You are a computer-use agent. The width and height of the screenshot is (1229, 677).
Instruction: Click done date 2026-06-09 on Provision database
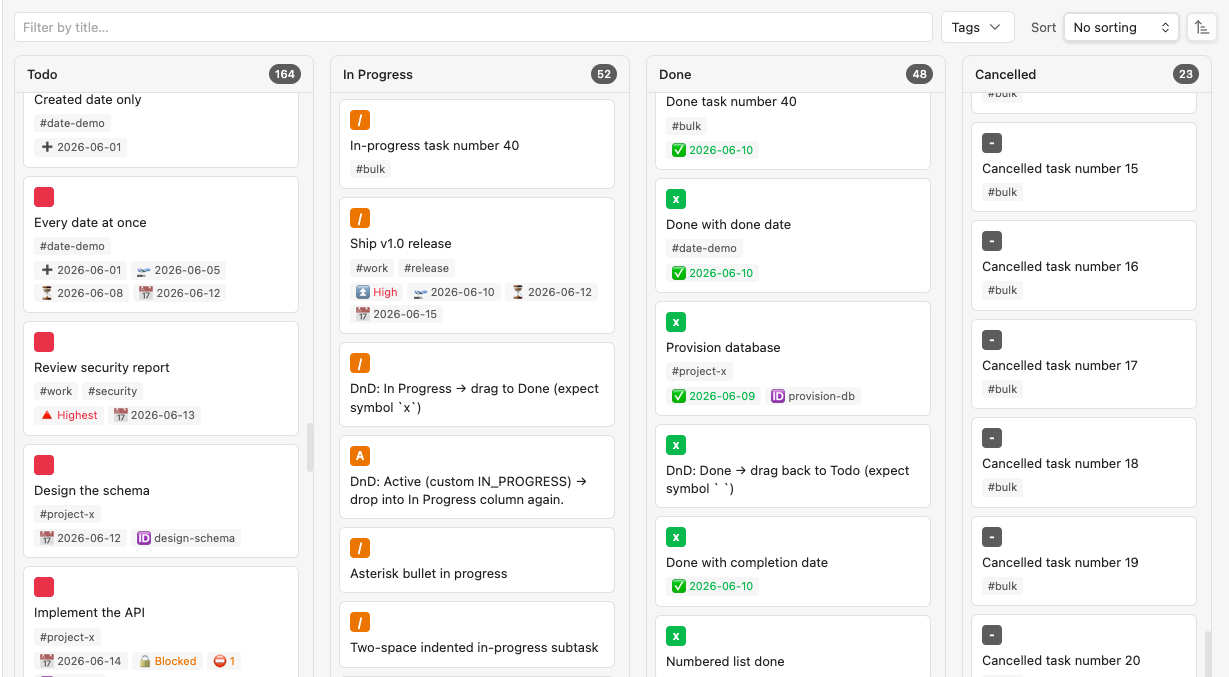click(x=713, y=396)
